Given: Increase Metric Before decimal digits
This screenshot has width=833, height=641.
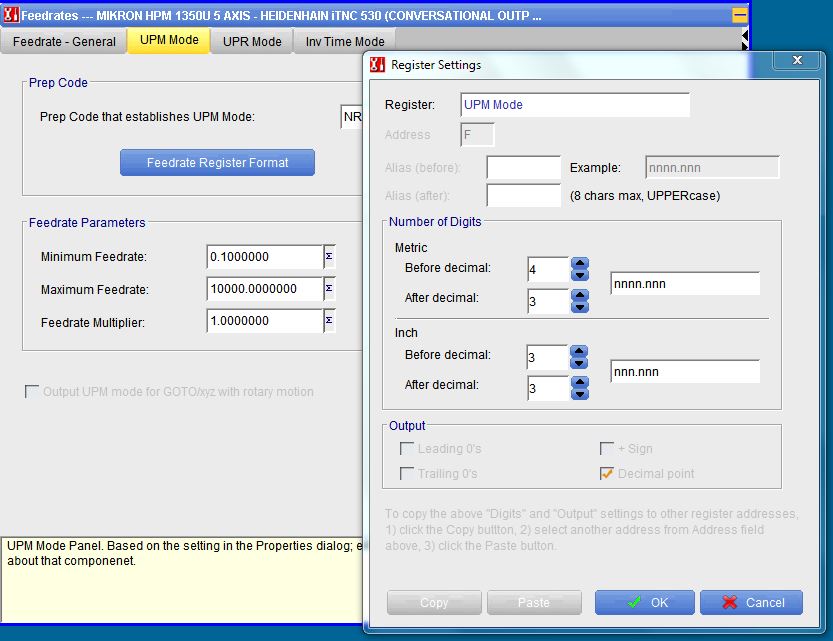Looking at the screenshot, I should 580,263.
